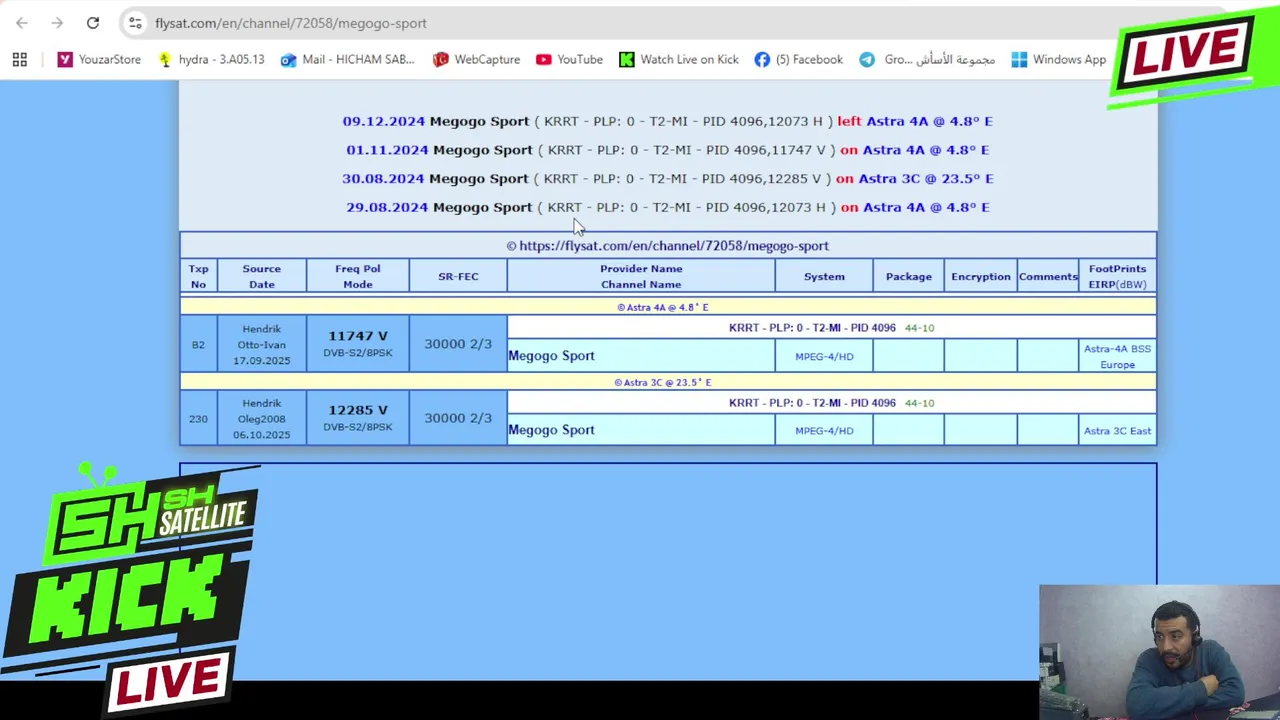This screenshot has width=1280, height=720.
Task: Open the (5) Facebook bookmark
Action: pyautogui.click(x=799, y=60)
